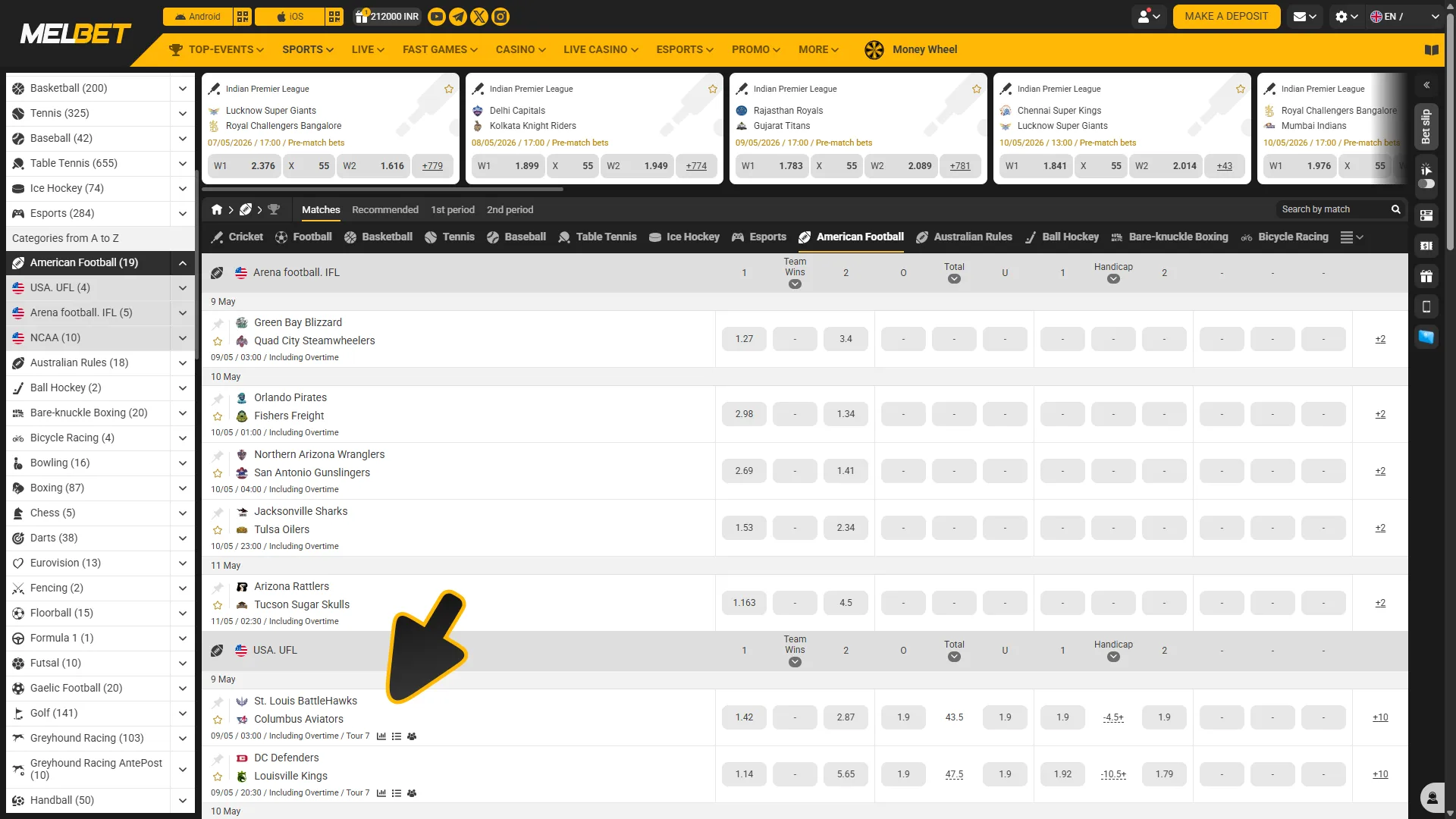
Task: Expand the Basketball (200) category
Action: (183, 89)
